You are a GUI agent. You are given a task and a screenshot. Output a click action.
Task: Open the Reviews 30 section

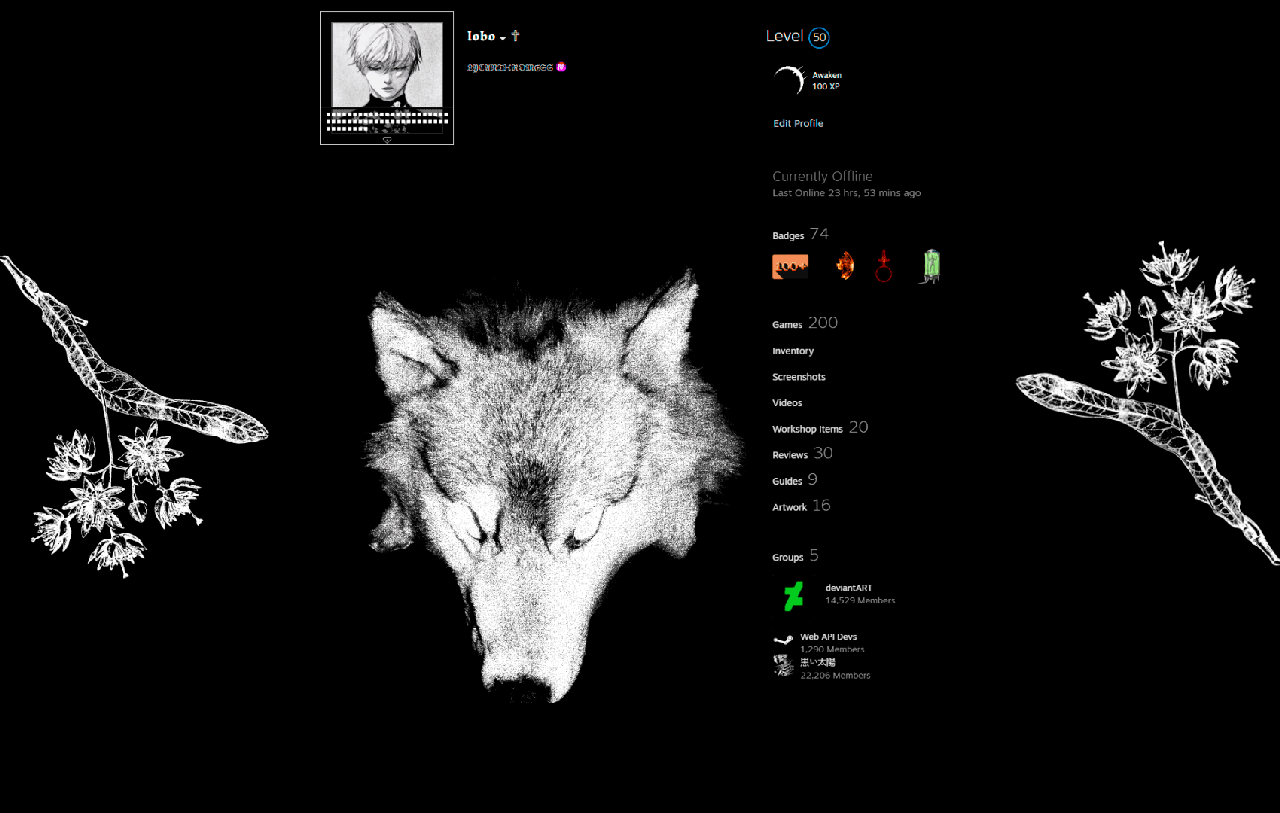click(x=802, y=454)
